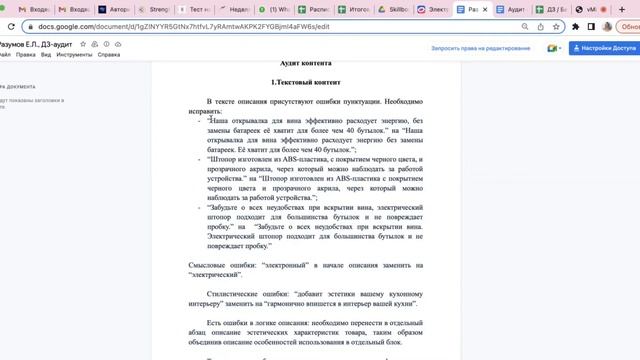Open the 'Инструменты' menu
This screenshot has height=360, width=640.
pos(74,55)
